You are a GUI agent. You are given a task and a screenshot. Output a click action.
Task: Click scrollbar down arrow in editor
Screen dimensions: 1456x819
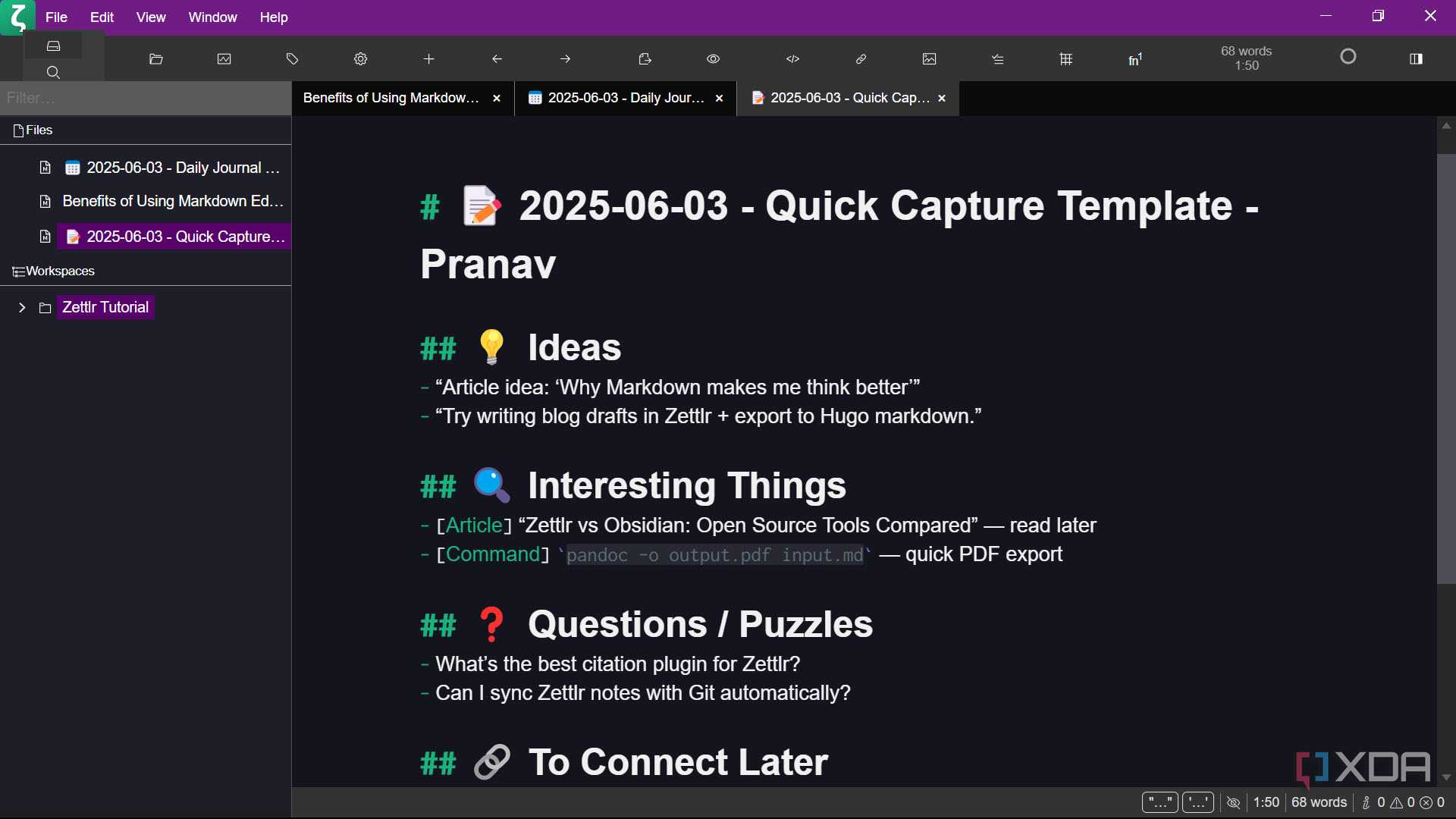[x=1447, y=777]
